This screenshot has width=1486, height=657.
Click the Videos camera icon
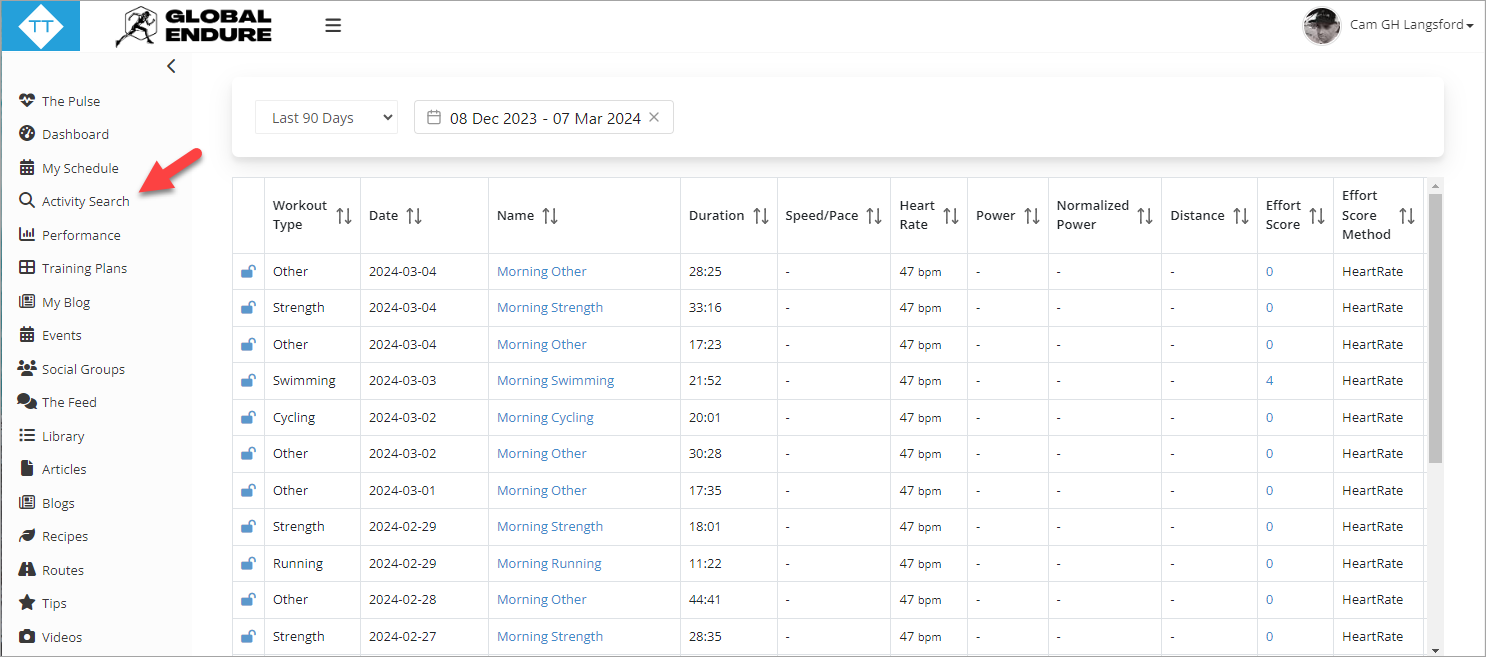27,637
